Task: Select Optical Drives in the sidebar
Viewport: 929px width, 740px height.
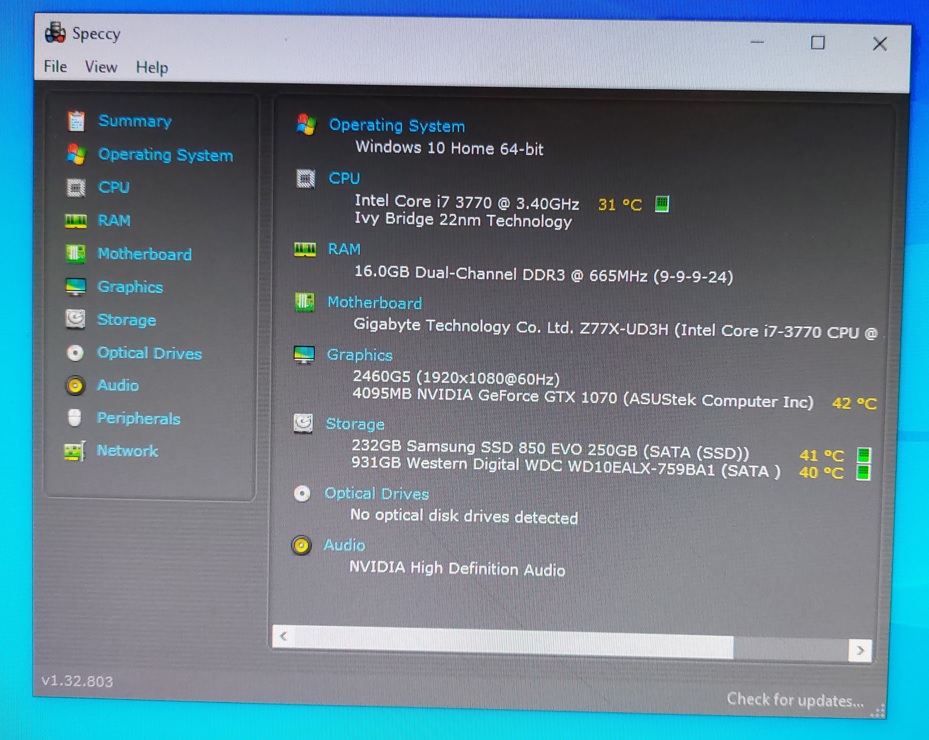Action: (149, 353)
